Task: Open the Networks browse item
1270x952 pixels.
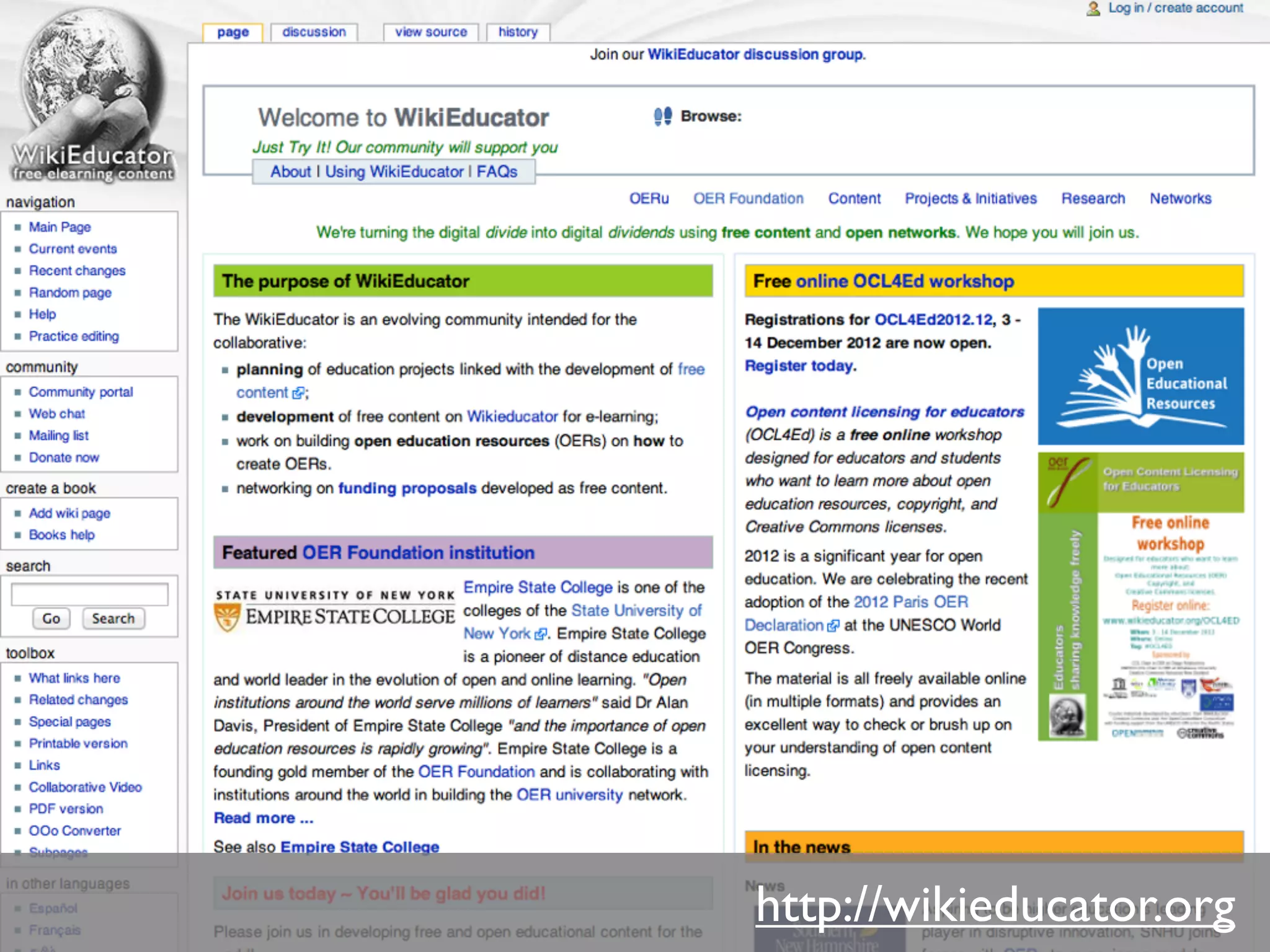Action: (1180, 199)
